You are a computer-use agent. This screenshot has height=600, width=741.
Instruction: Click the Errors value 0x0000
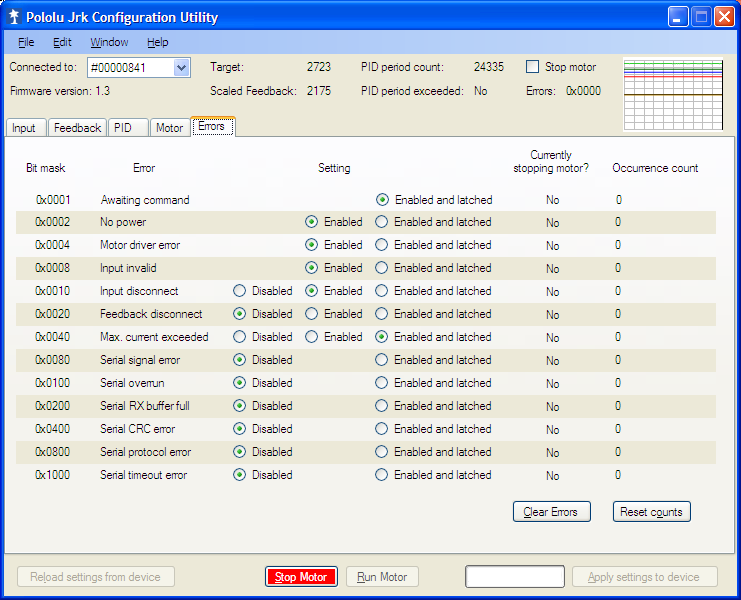[x=583, y=91]
